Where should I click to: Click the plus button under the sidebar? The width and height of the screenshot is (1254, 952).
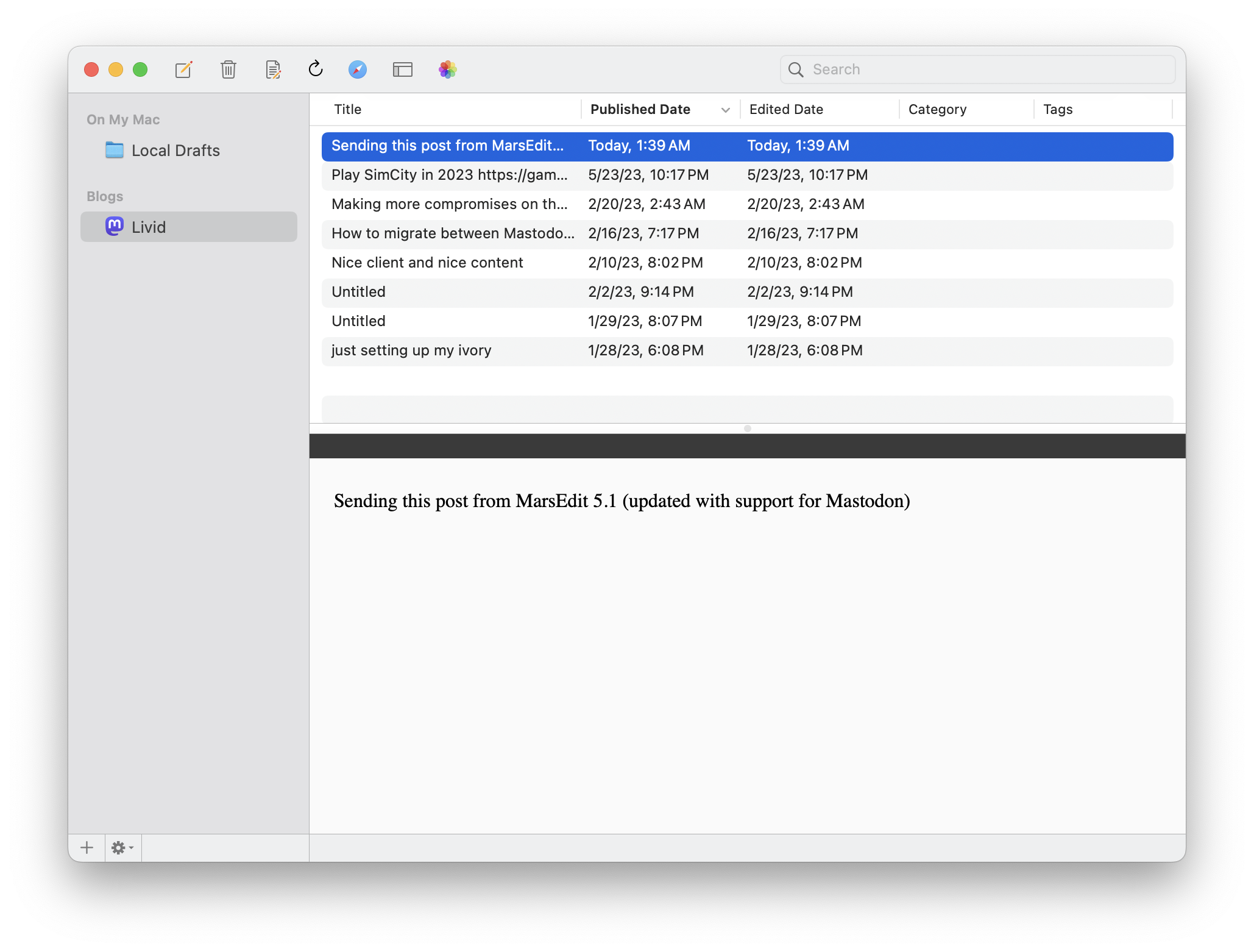pyautogui.click(x=87, y=847)
